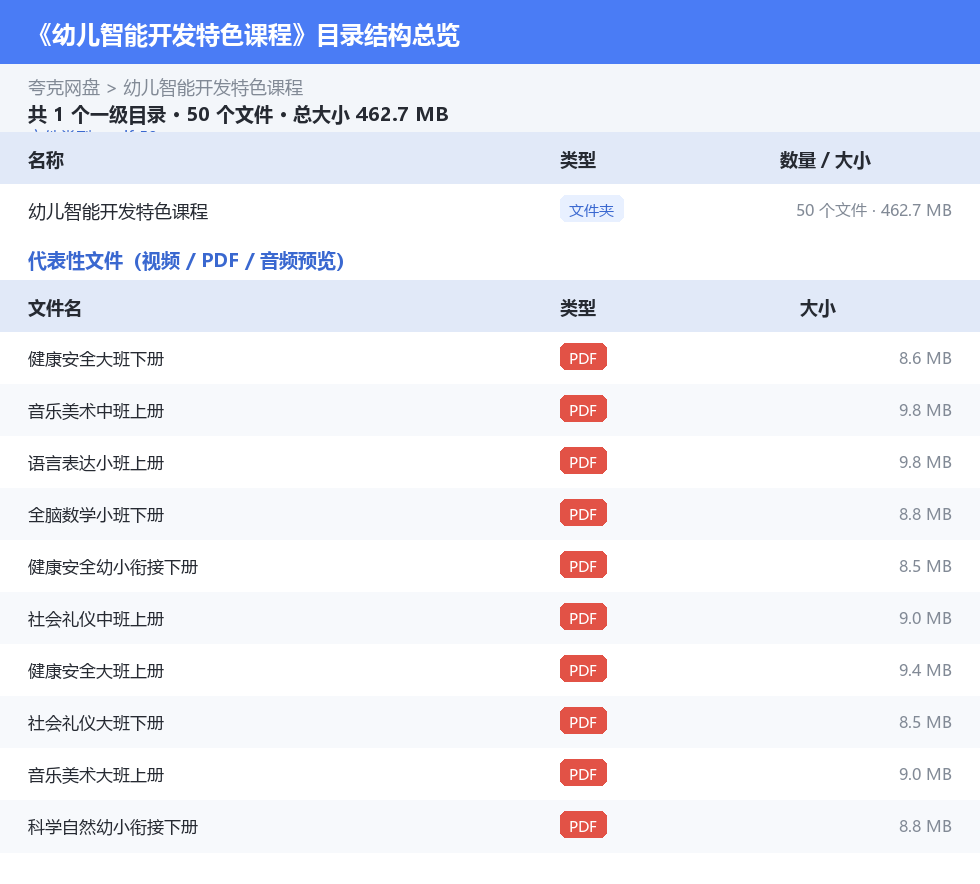Open file 科学自然幼小衔接下册
The width and height of the screenshot is (980, 884).
click(112, 826)
